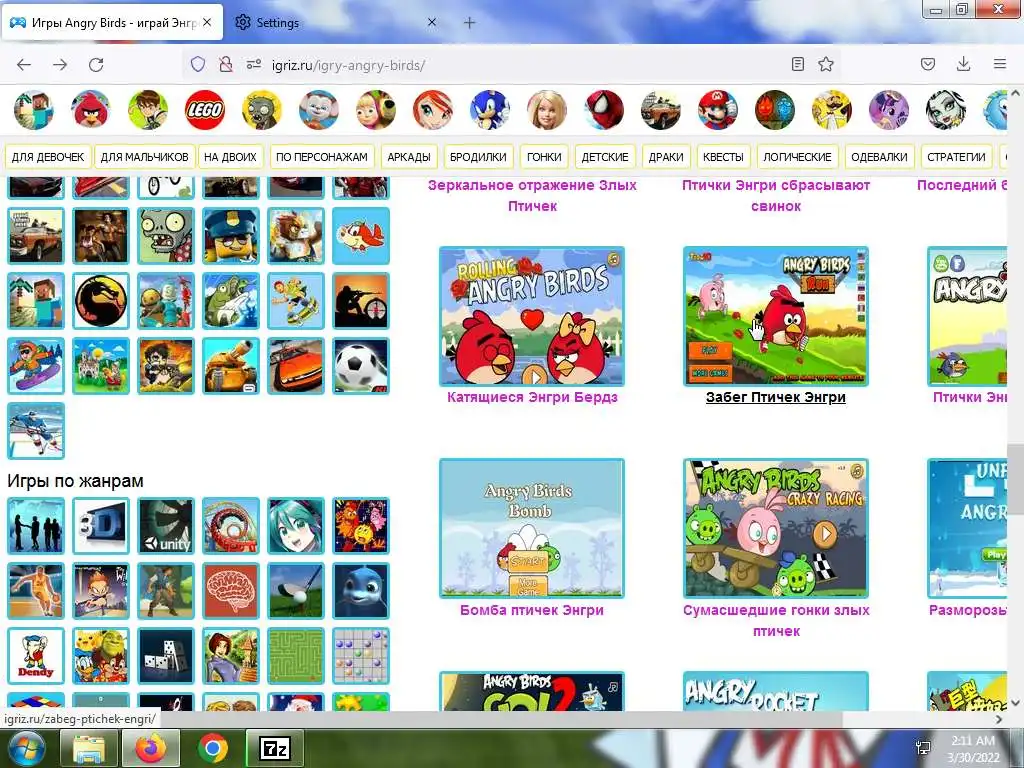Open the Winx red-haired character icon
The height and width of the screenshot is (768, 1024).
pyautogui.click(x=432, y=110)
